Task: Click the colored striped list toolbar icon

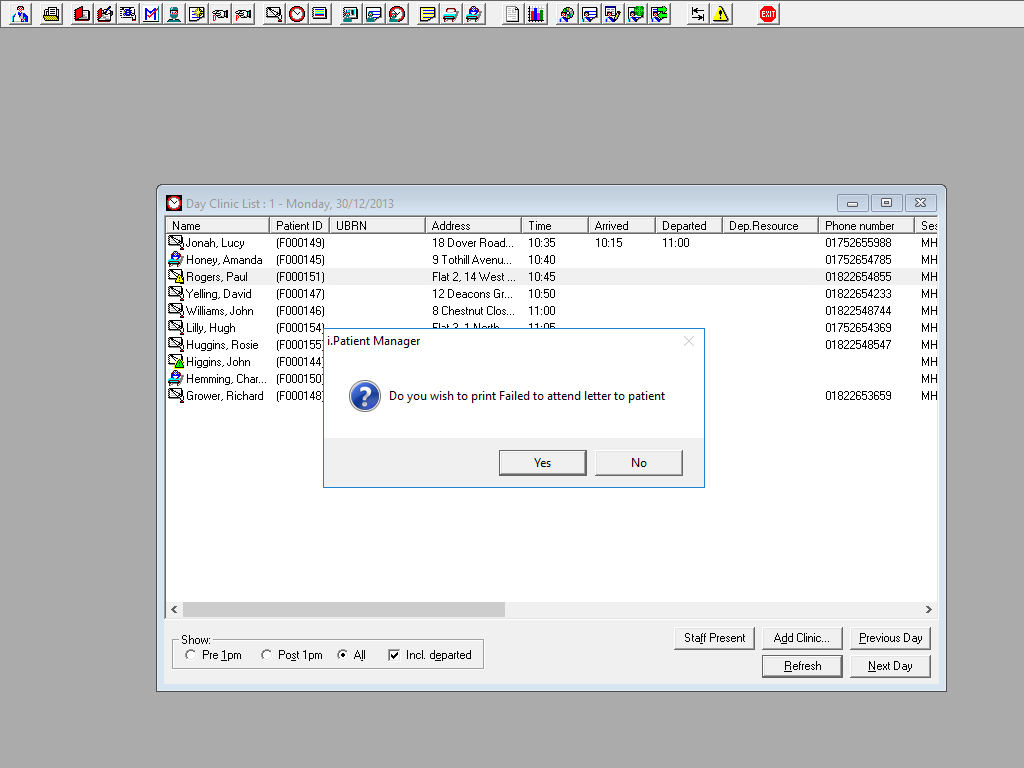Action: (x=319, y=14)
